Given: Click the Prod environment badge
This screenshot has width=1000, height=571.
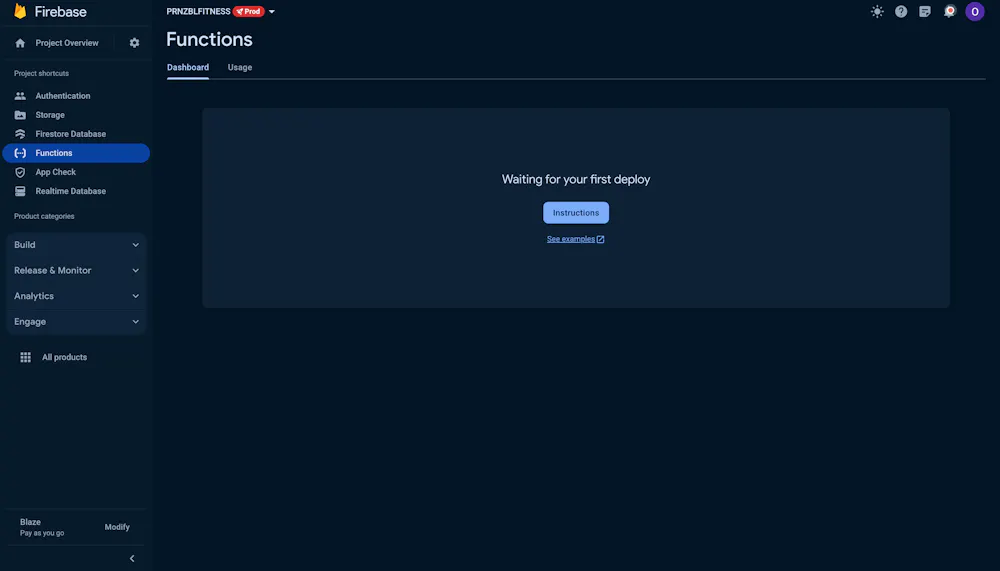Looking at the screenshot, I should [x=249, y=11].
